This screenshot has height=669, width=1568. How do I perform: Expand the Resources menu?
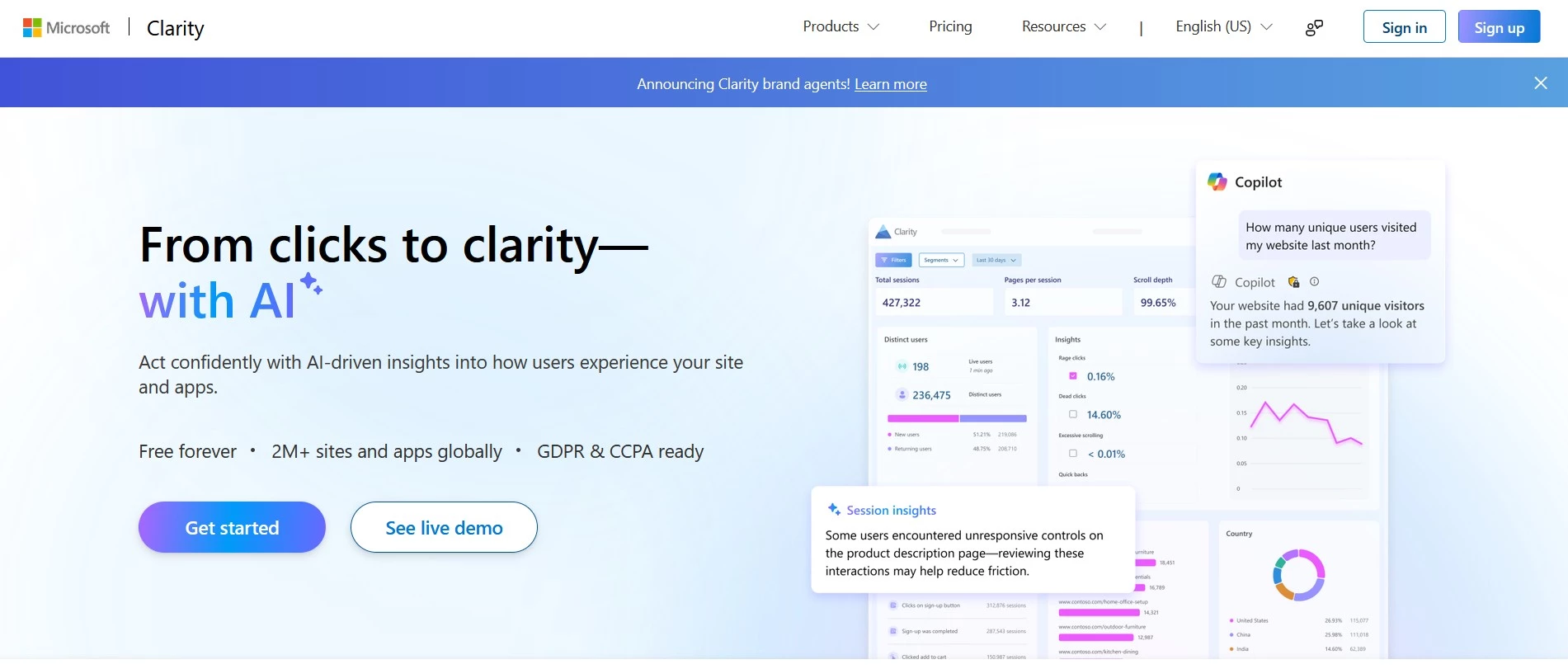point(1063,26)
